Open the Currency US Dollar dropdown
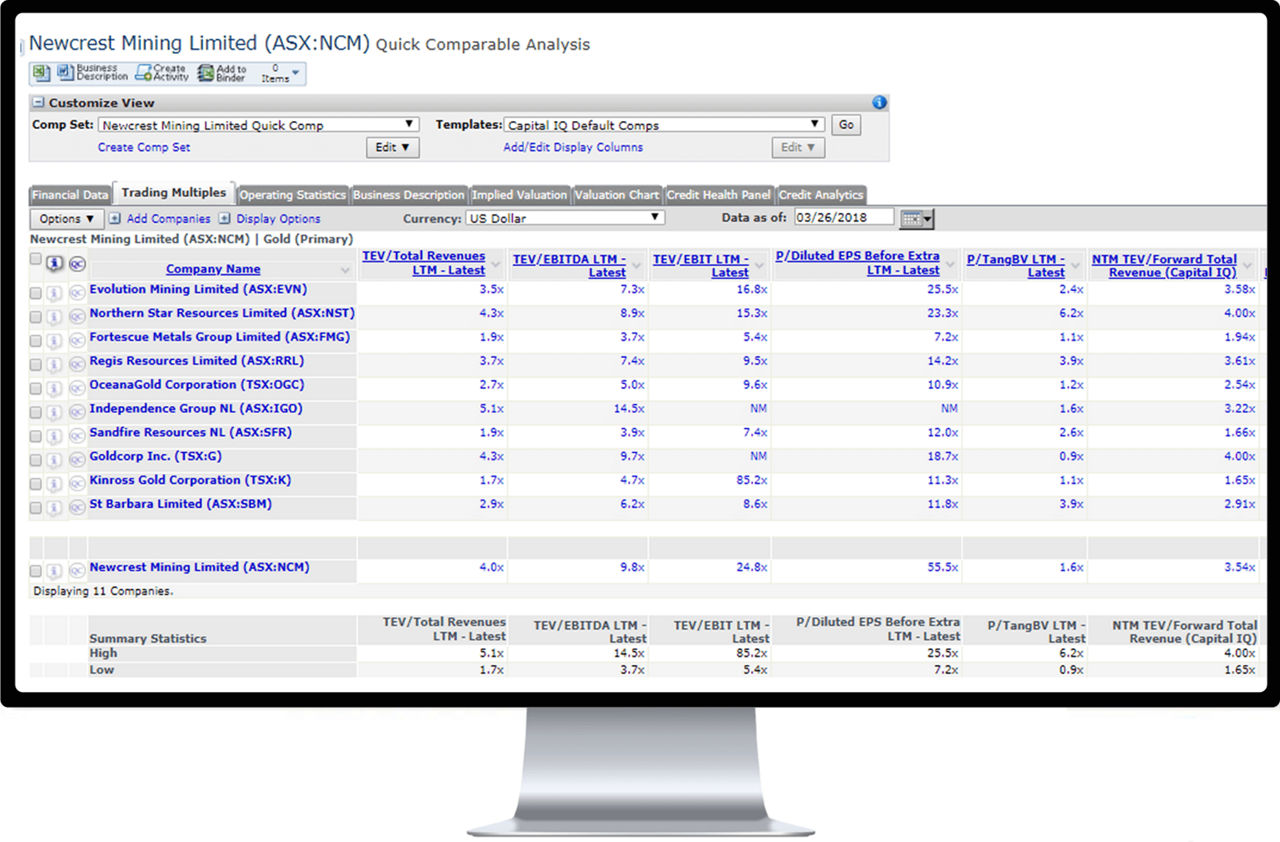The width and height of the screenshot is (1280, 842). 564,218
